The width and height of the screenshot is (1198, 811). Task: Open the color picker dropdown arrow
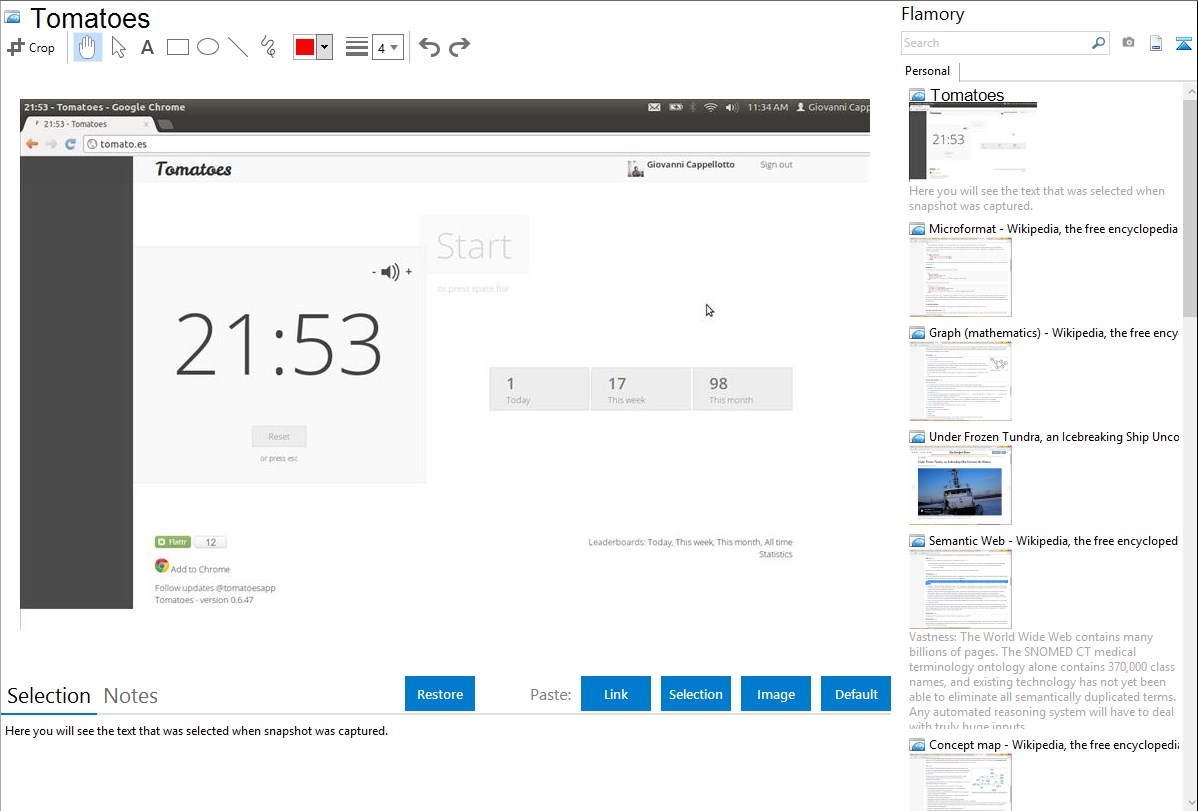point(324,47)
